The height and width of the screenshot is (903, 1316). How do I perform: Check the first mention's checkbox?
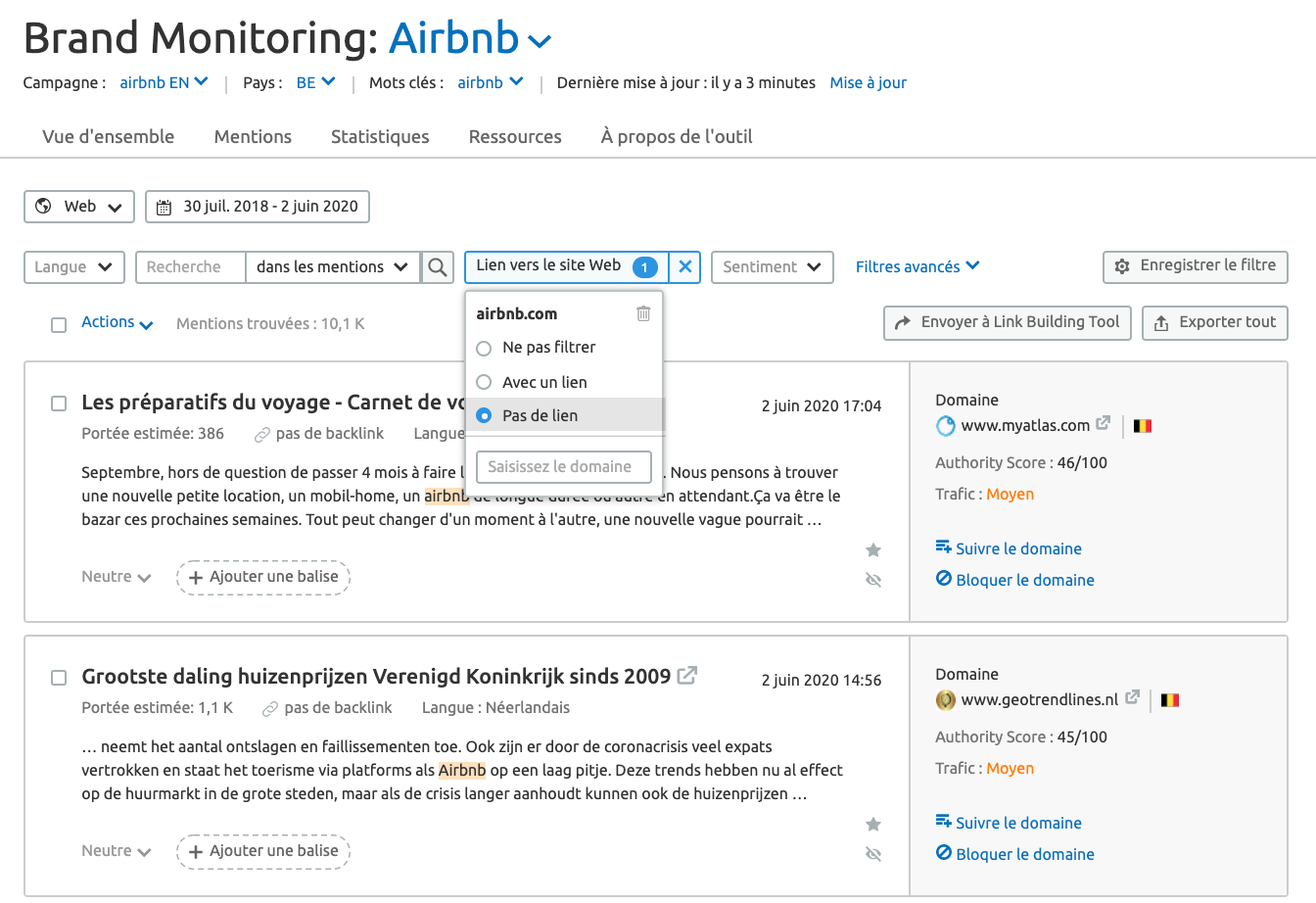click(x=58, y=403)
